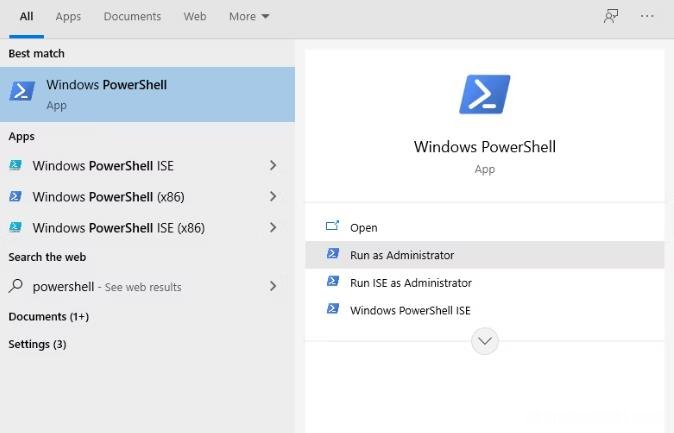Viewport: 674px width, 433px height.
Task: Click the Best match heading
Action: click(37, 54)
